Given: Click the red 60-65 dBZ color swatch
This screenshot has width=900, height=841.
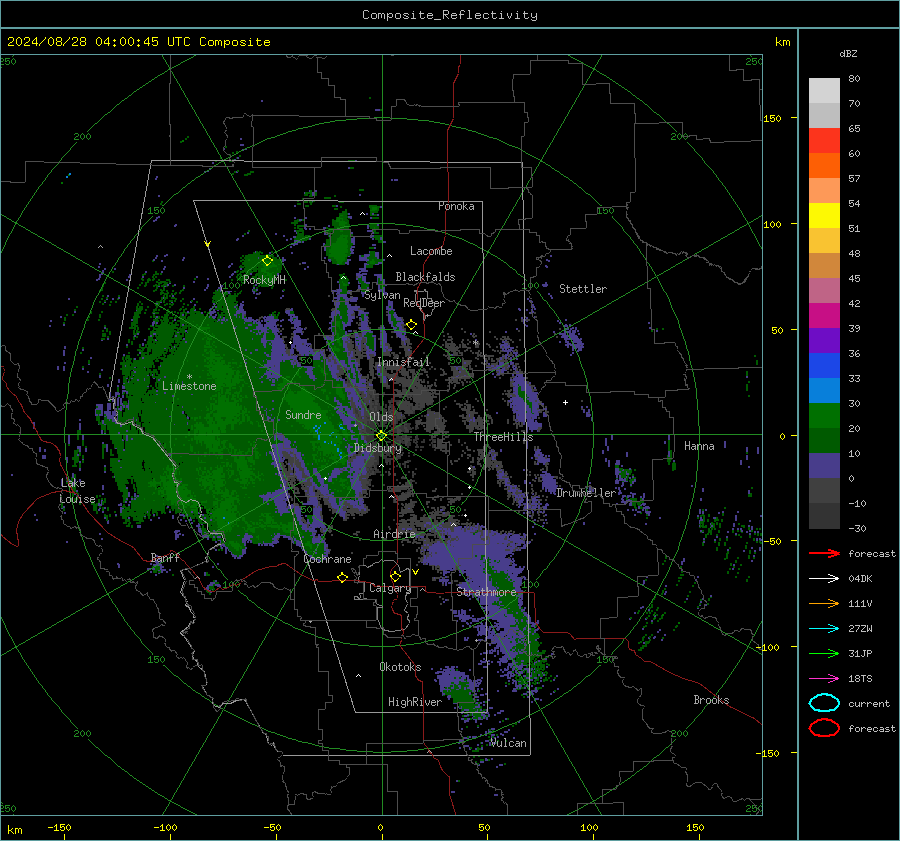Looking at the screenshot, I should 824,141.
